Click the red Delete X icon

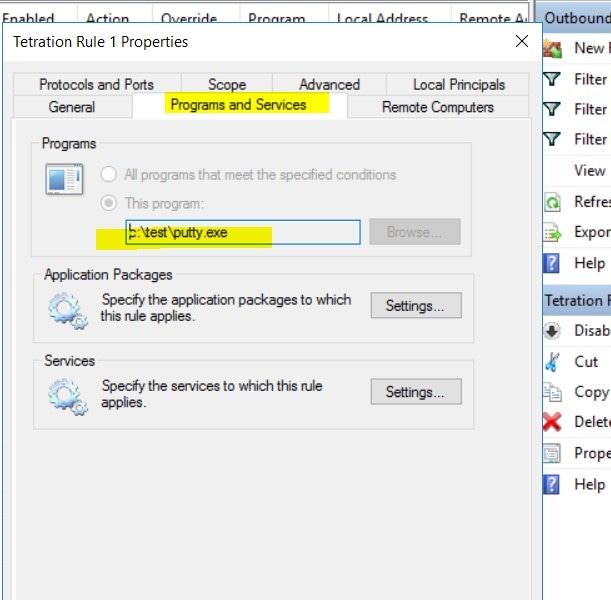point(552,422)
